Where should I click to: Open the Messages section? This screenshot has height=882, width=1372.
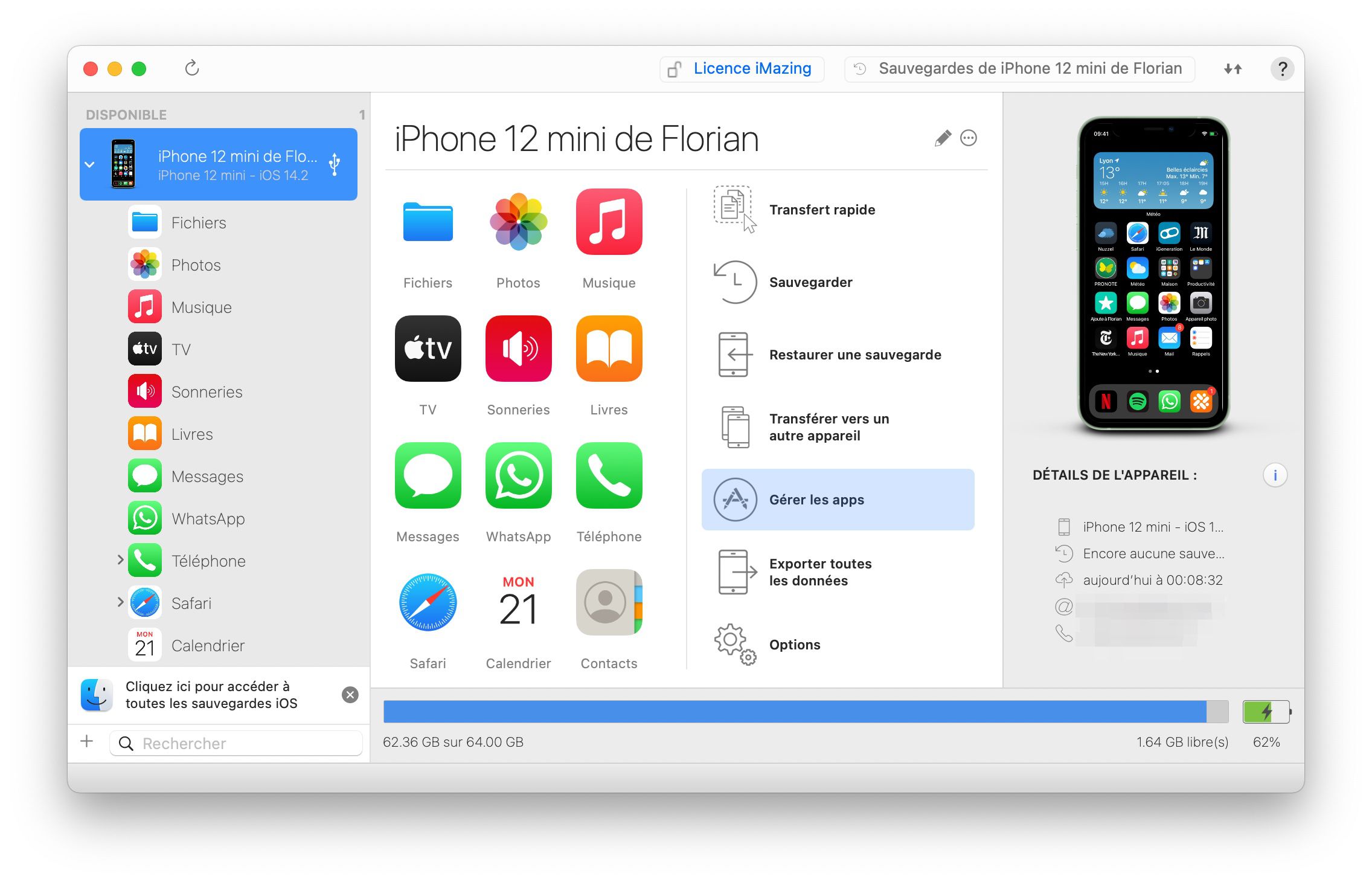427,491
